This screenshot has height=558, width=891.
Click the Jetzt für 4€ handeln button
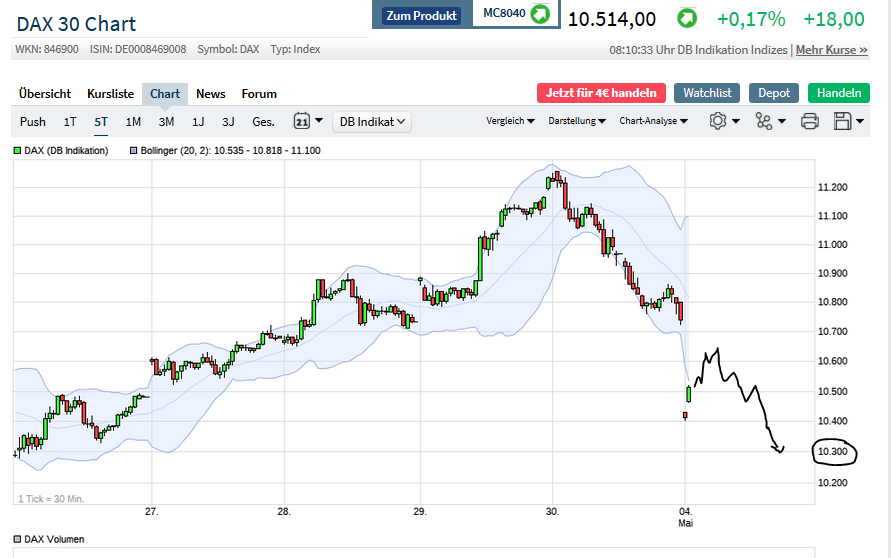(601, 93)
